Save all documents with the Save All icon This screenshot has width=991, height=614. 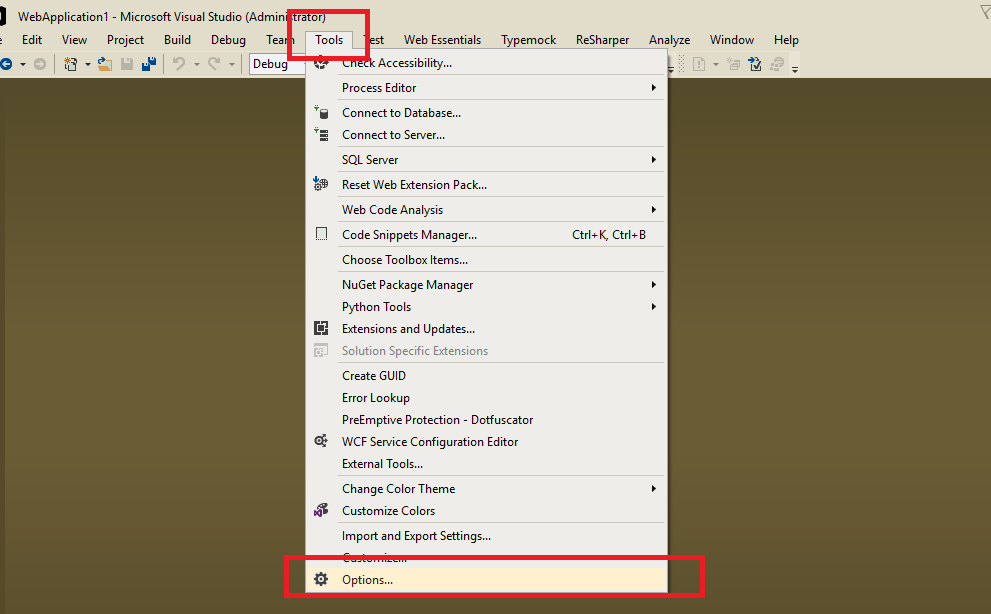click(x=149, y=64)
